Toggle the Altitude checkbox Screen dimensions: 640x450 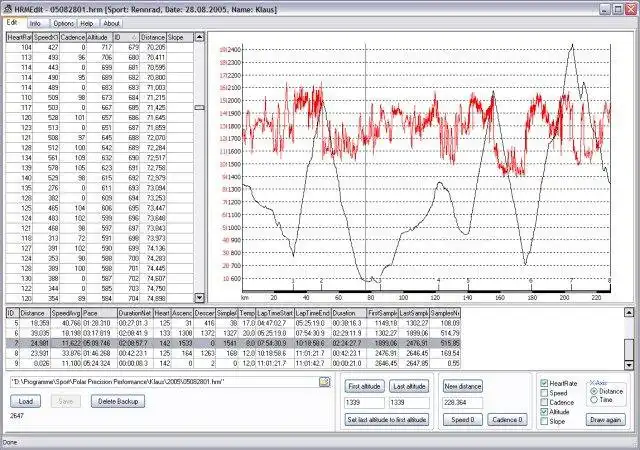tap(544, 412)
